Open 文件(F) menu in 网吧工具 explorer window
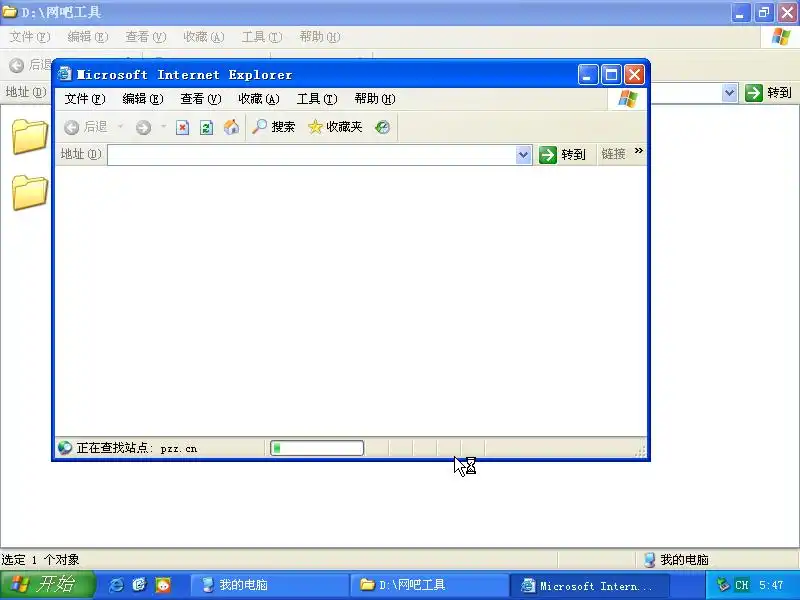 30,37
